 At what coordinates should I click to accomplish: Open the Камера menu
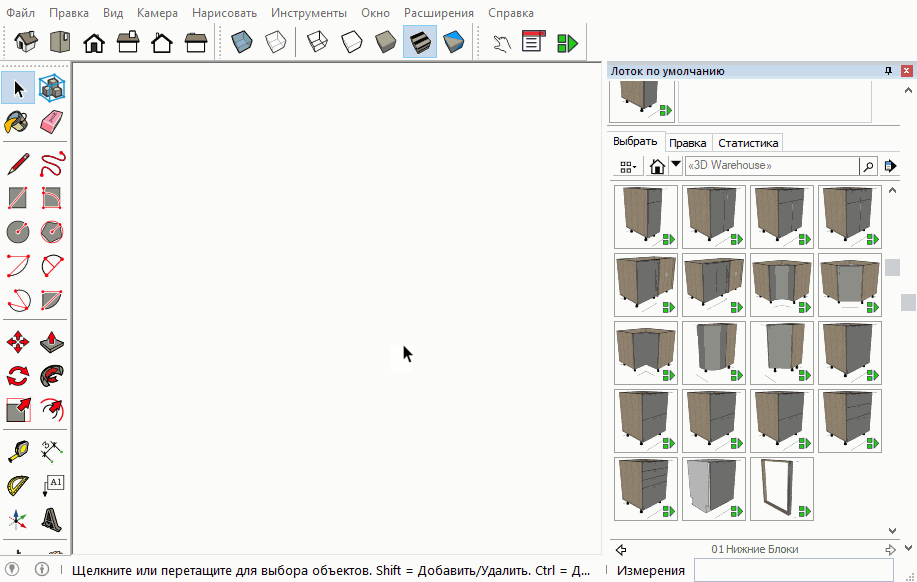[157, 13]
